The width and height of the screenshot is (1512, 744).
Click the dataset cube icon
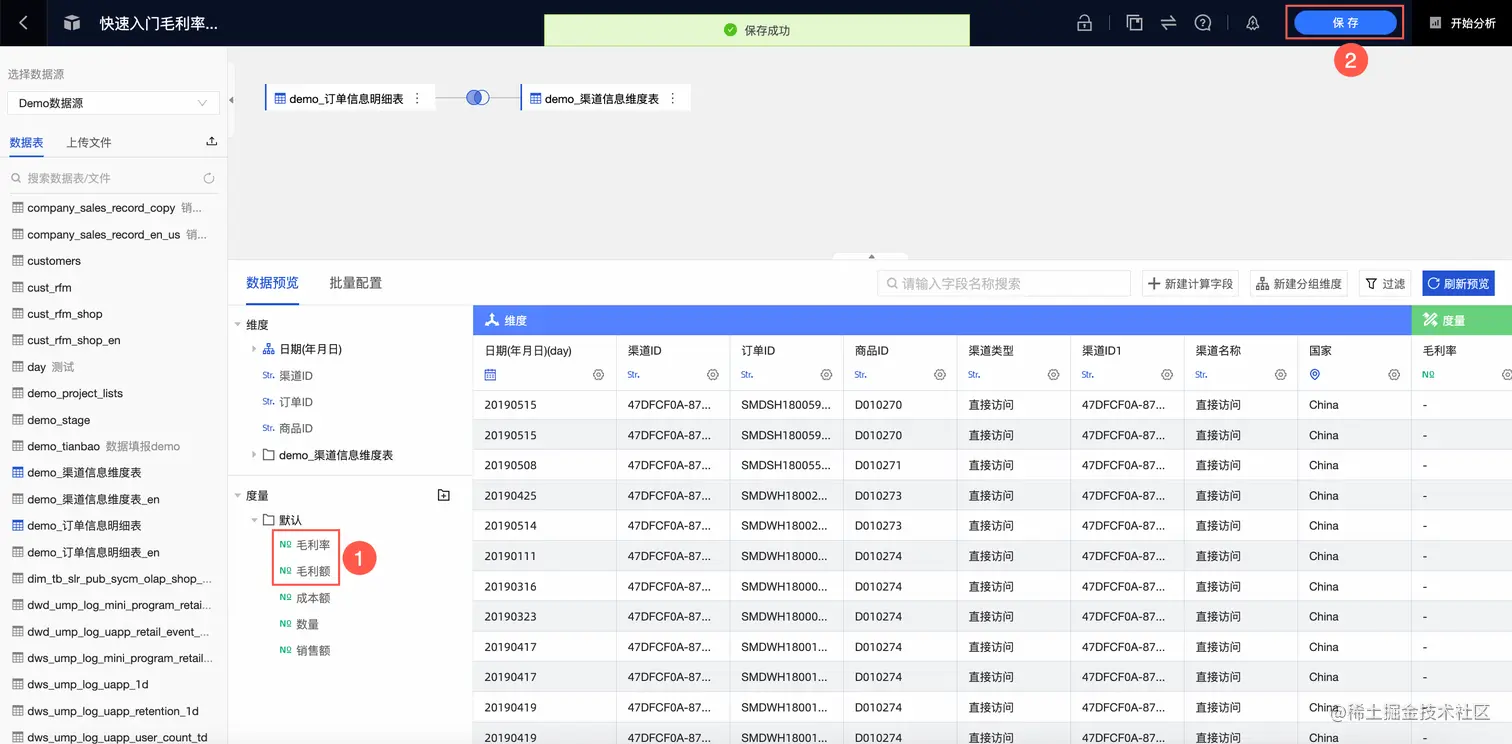[72, 23]
